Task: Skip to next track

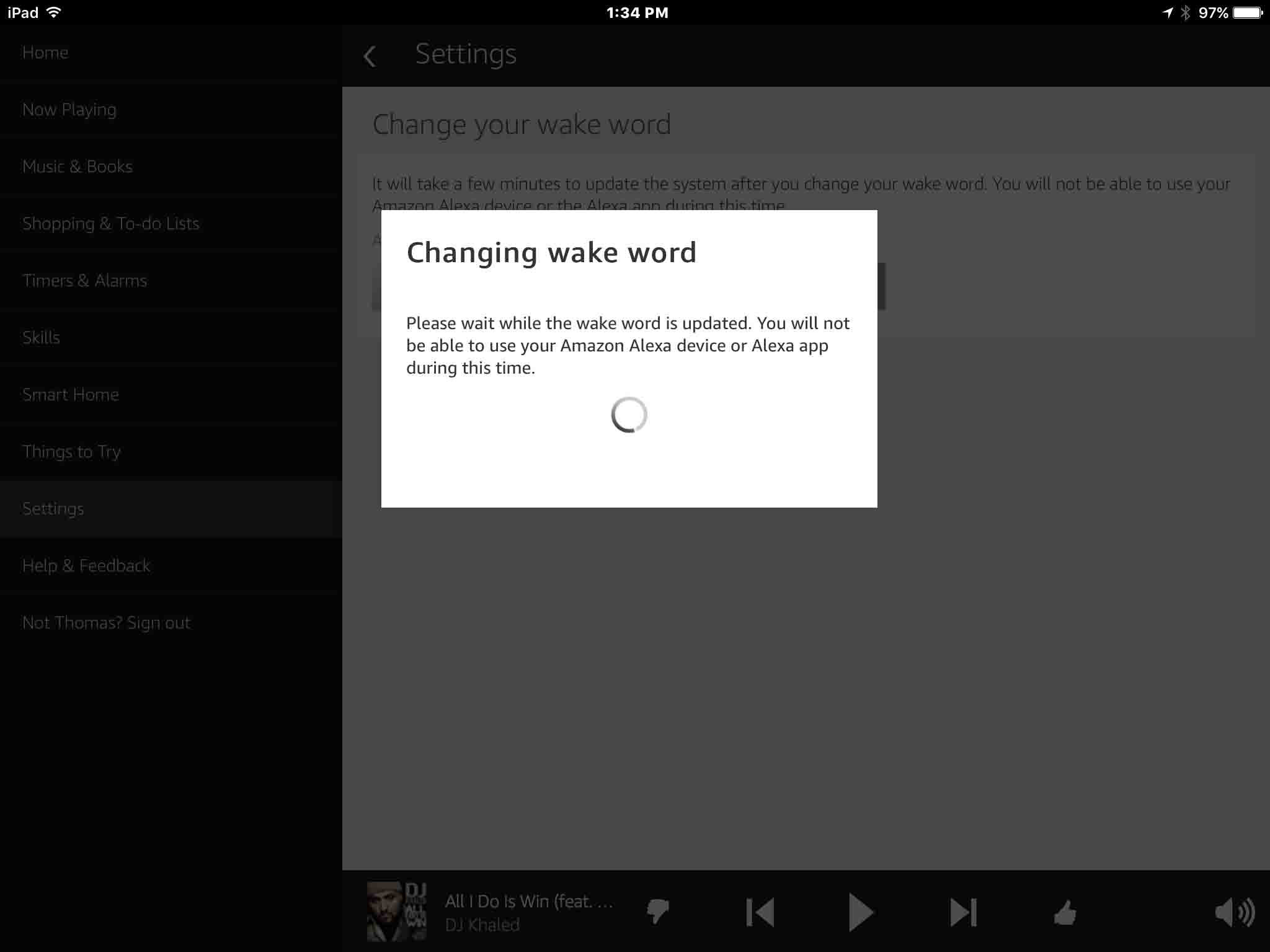Action: 963,912
